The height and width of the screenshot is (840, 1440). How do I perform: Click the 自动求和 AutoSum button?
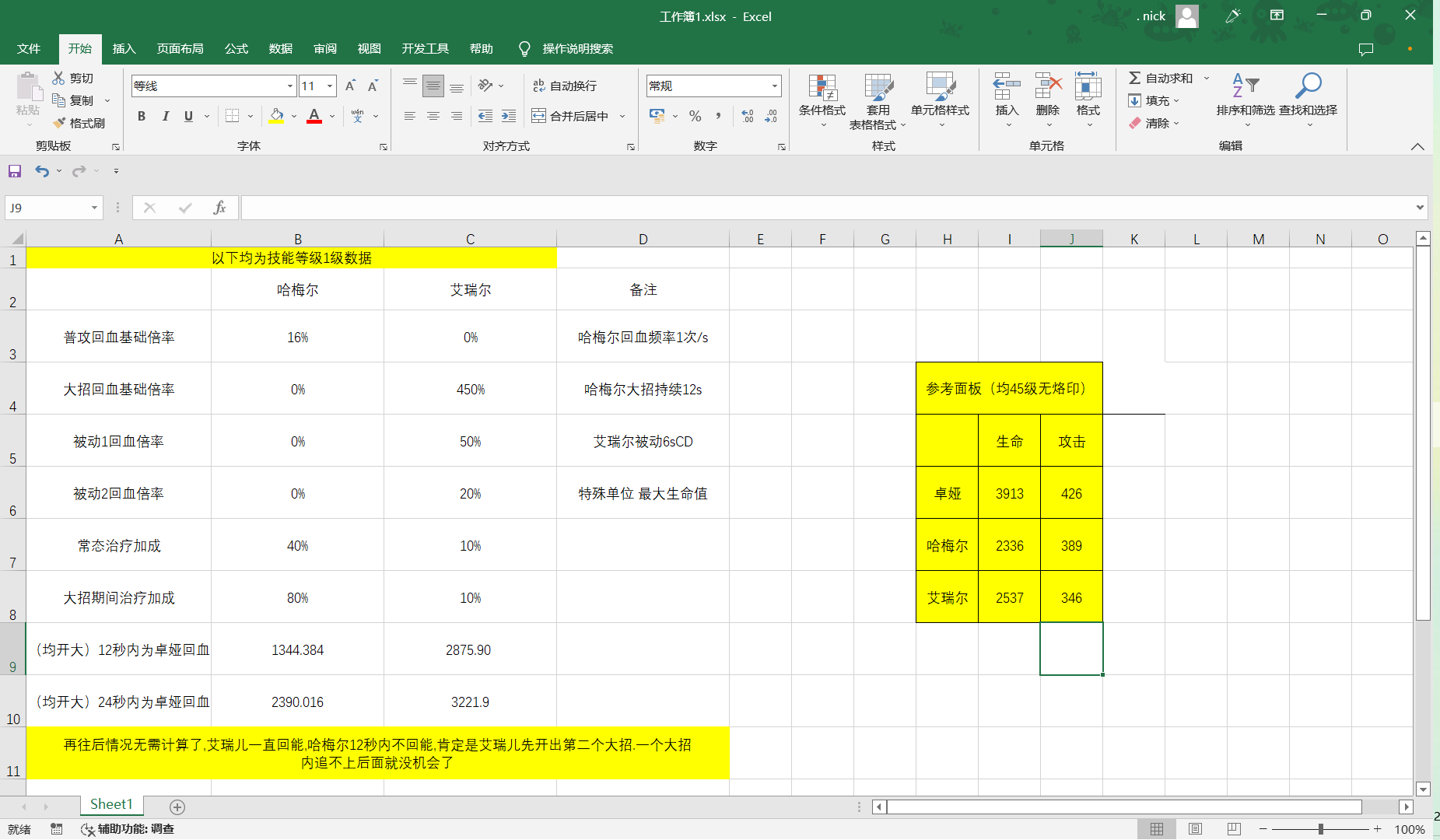click(x=1160, y=78)
